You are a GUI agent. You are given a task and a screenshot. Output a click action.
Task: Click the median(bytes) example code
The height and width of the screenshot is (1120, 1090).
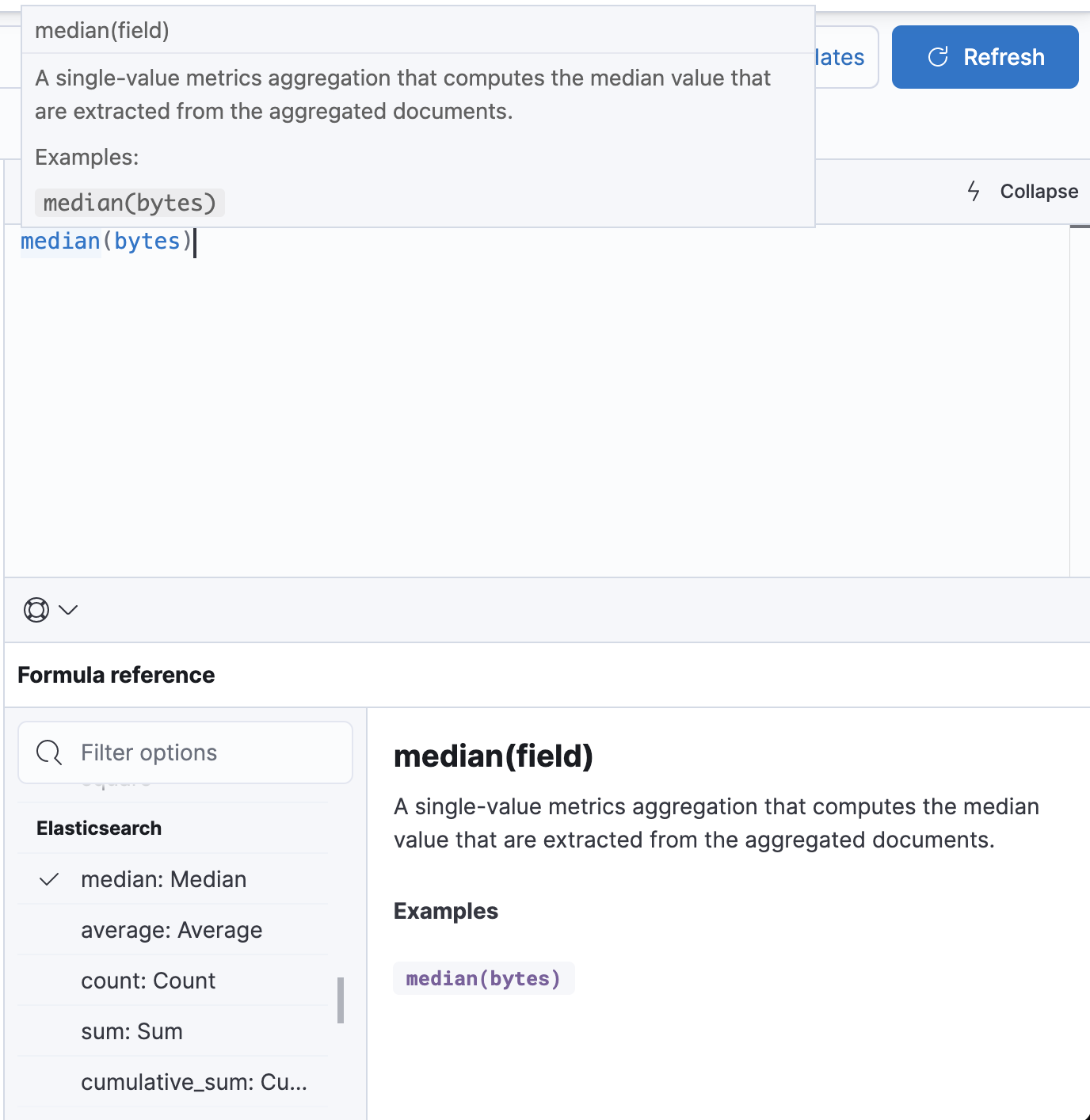coord(483,979)
